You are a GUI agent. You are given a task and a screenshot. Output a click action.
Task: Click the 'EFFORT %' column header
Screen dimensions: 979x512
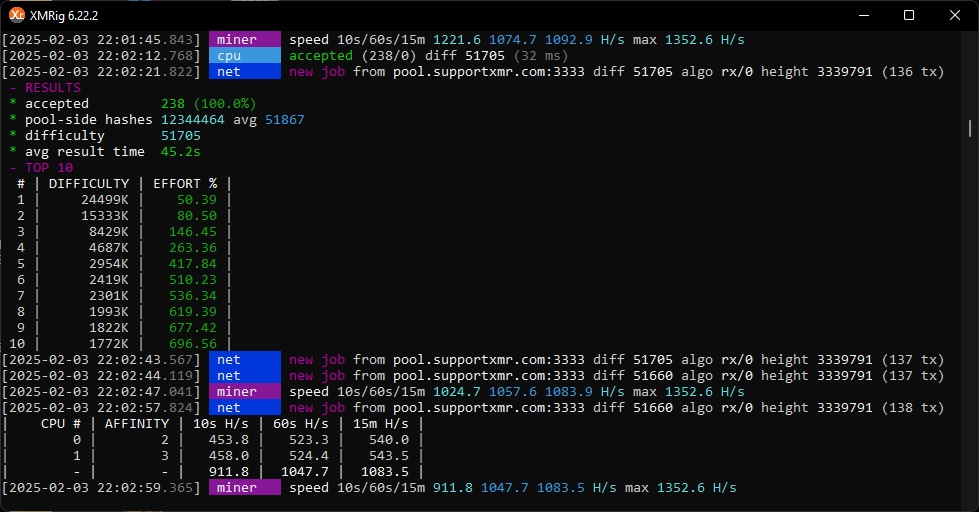click(185, 184)
